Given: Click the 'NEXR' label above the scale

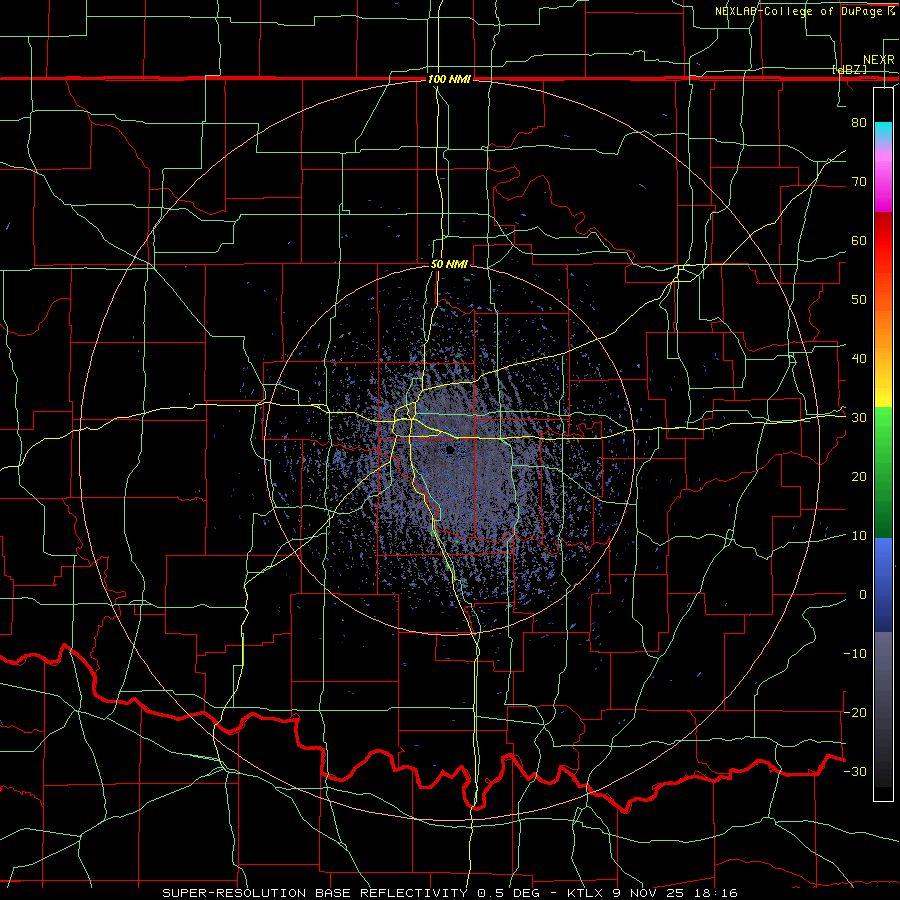Looking at the screenshot, I should (x=878, y=60).
